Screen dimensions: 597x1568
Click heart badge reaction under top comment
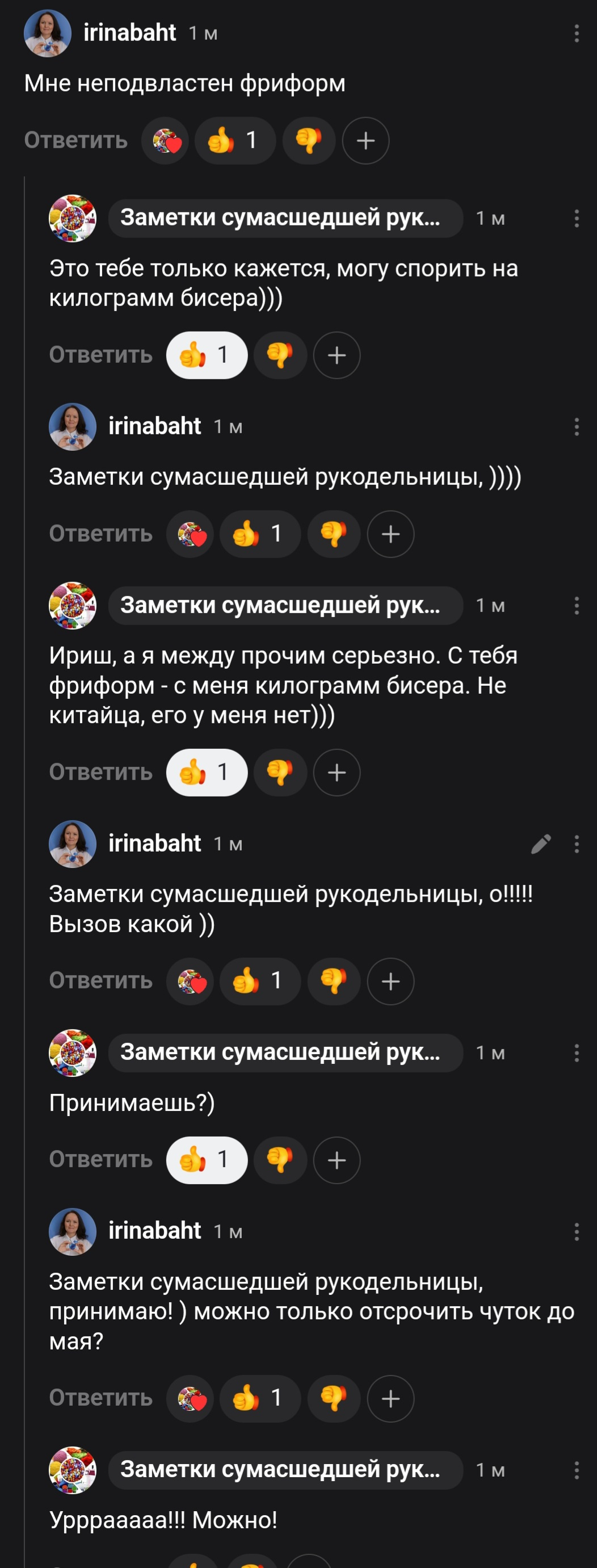166,141
